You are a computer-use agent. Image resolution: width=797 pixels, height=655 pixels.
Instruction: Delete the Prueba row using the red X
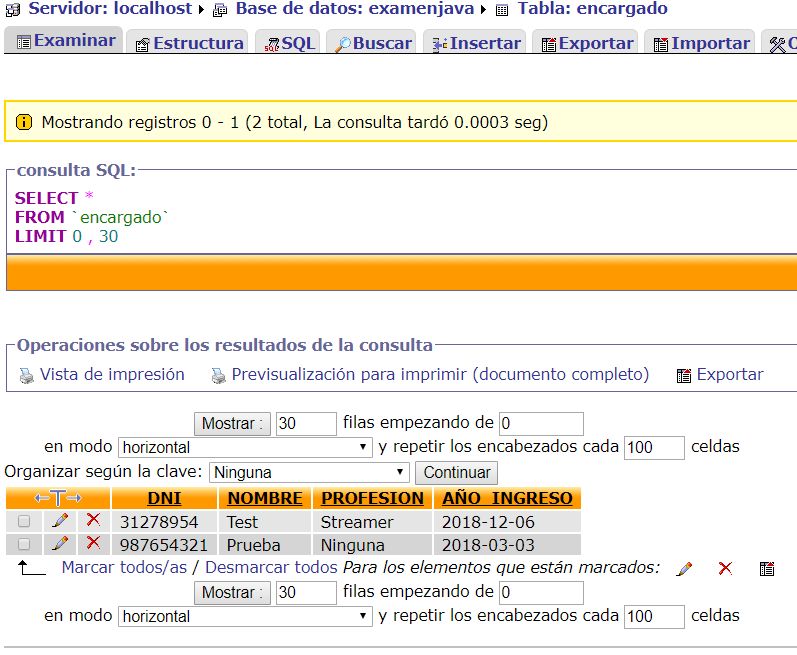coord(93,543)
